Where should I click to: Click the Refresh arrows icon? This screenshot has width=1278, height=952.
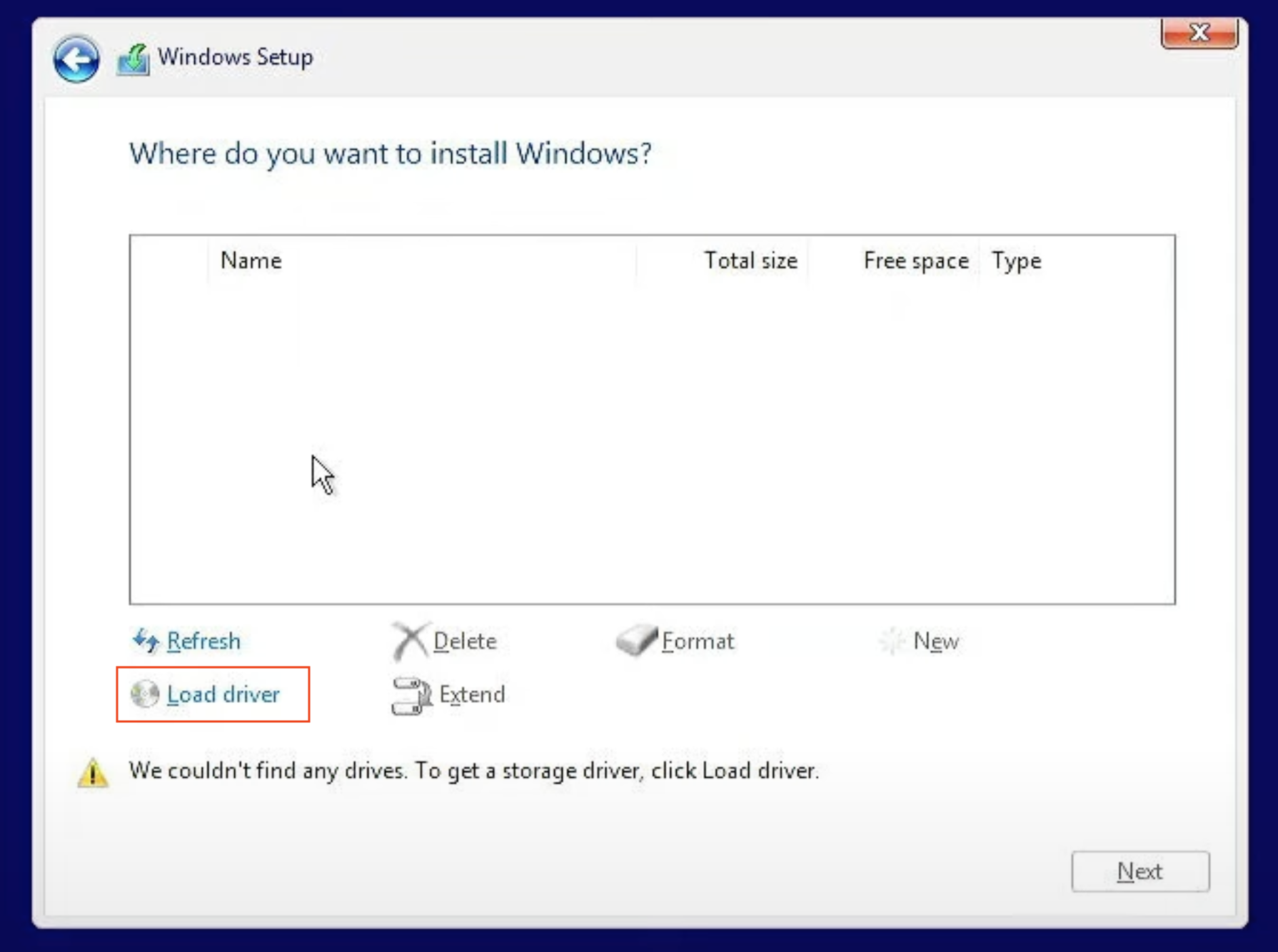[x=146, y=640]
